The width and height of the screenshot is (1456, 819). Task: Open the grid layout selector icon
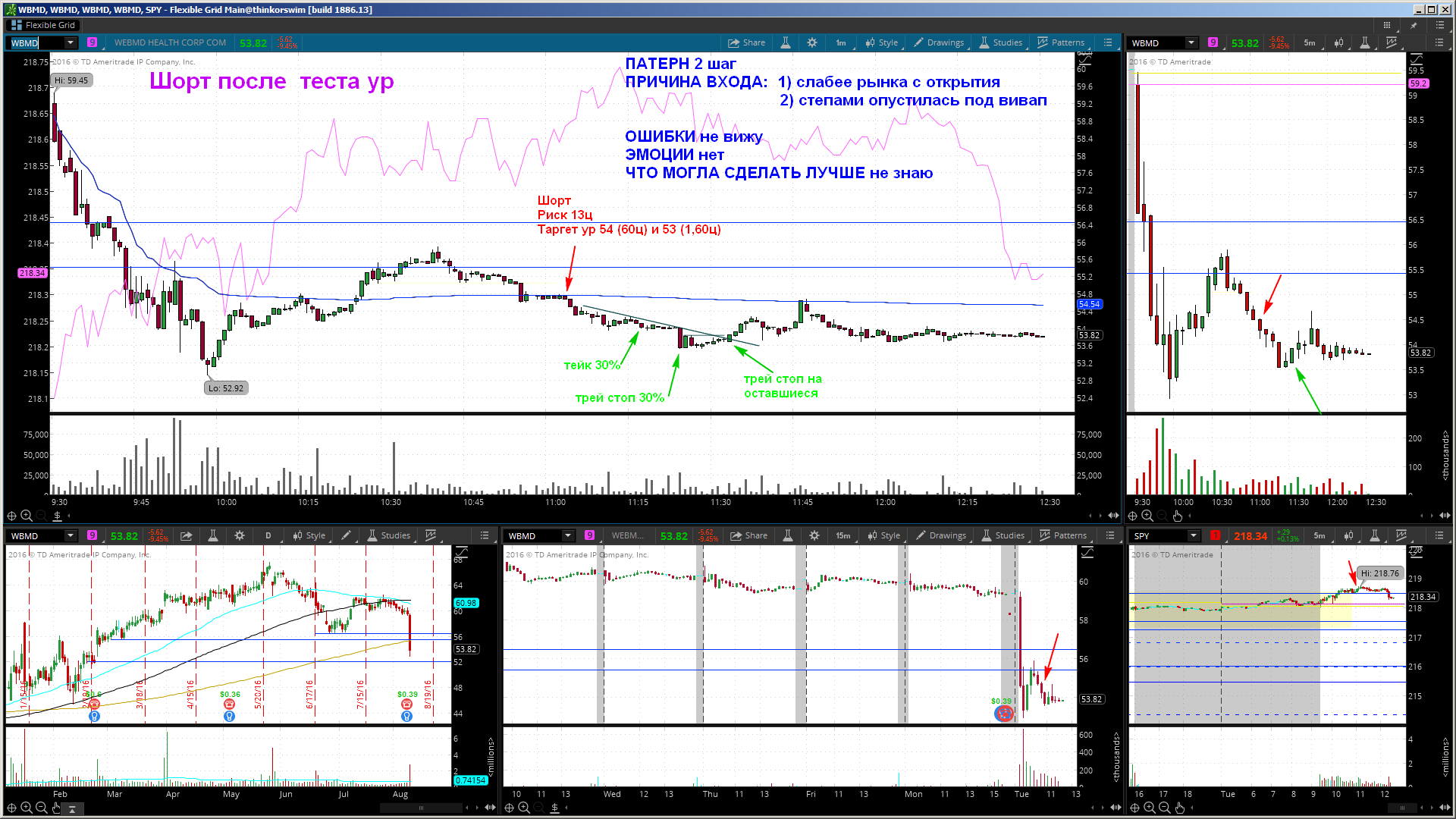click(x=1387, y=25)
